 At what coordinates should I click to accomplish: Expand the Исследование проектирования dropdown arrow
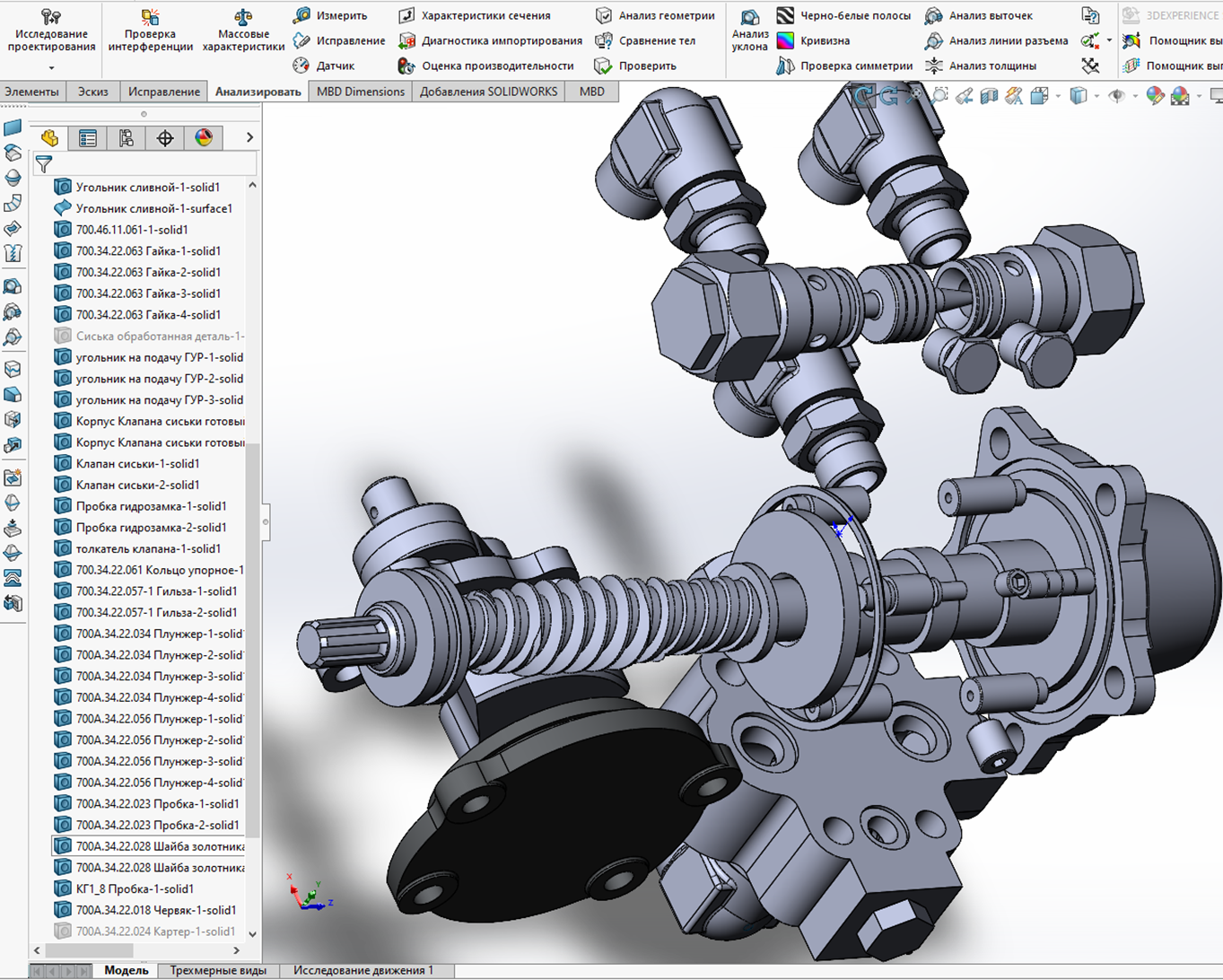click(x=51, y=68)
